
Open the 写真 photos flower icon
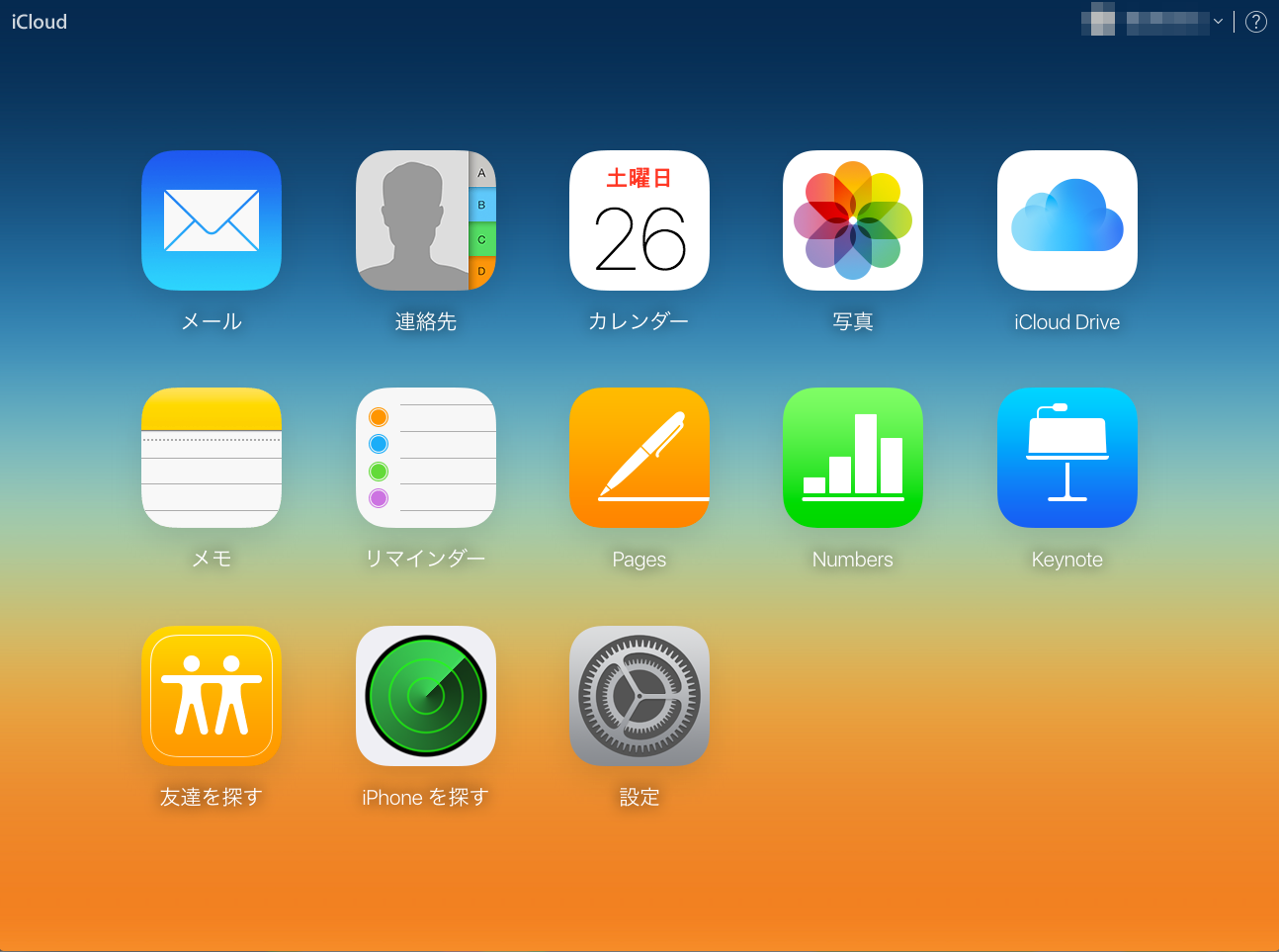853,220
